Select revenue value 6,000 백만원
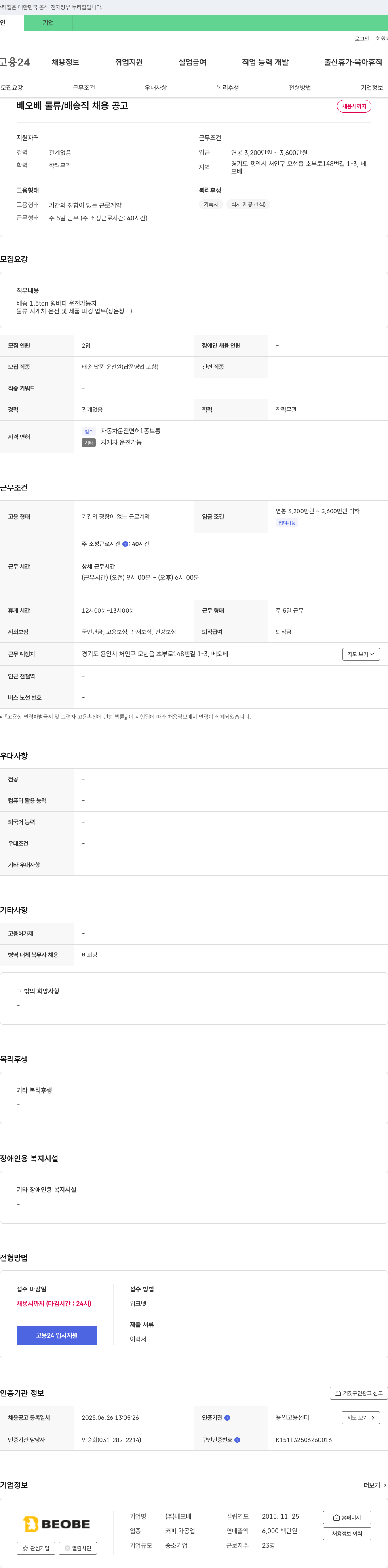The height and width of the screenshot is (1568, 388). pos(280,1531)
